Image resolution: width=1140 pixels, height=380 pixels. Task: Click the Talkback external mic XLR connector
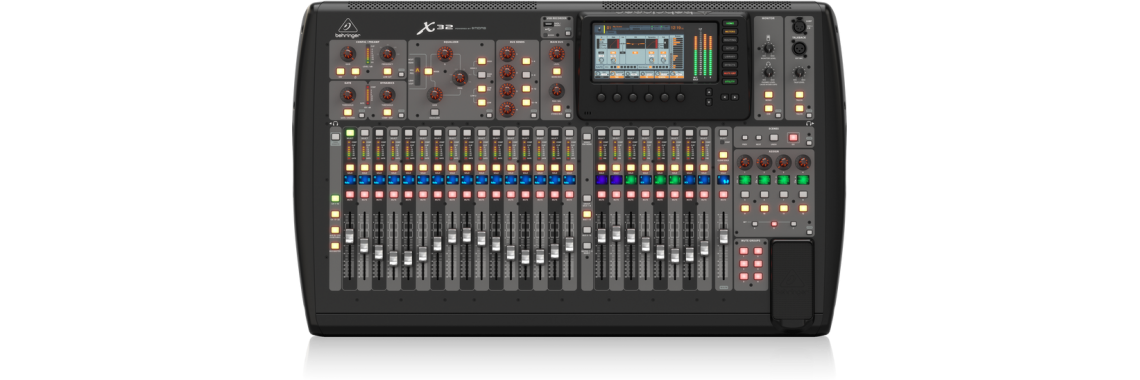point(799,49)
